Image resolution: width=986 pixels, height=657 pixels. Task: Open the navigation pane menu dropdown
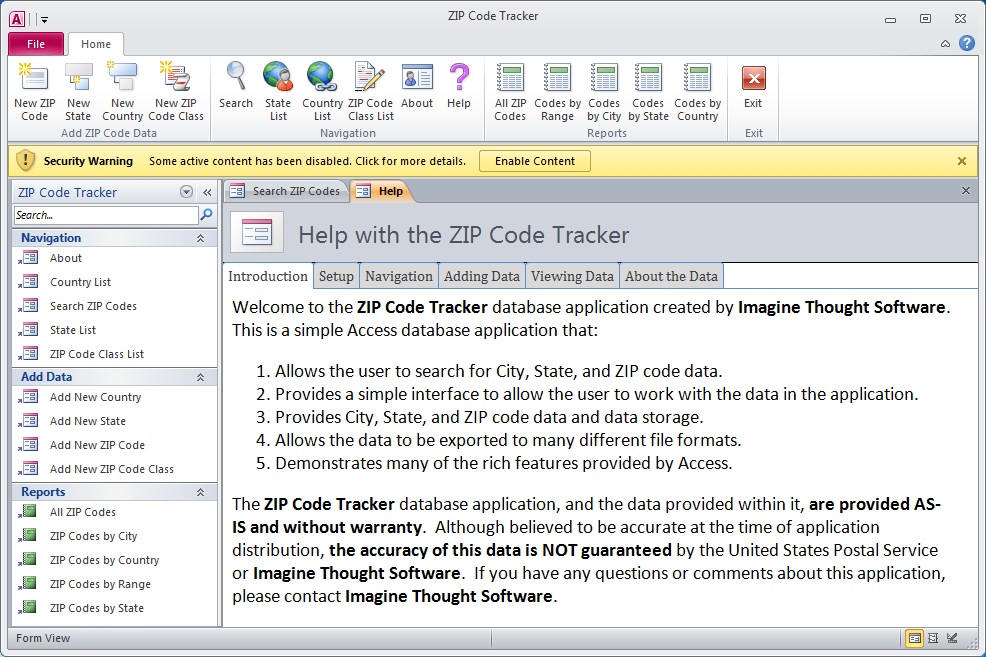click(x=186, y=192)
